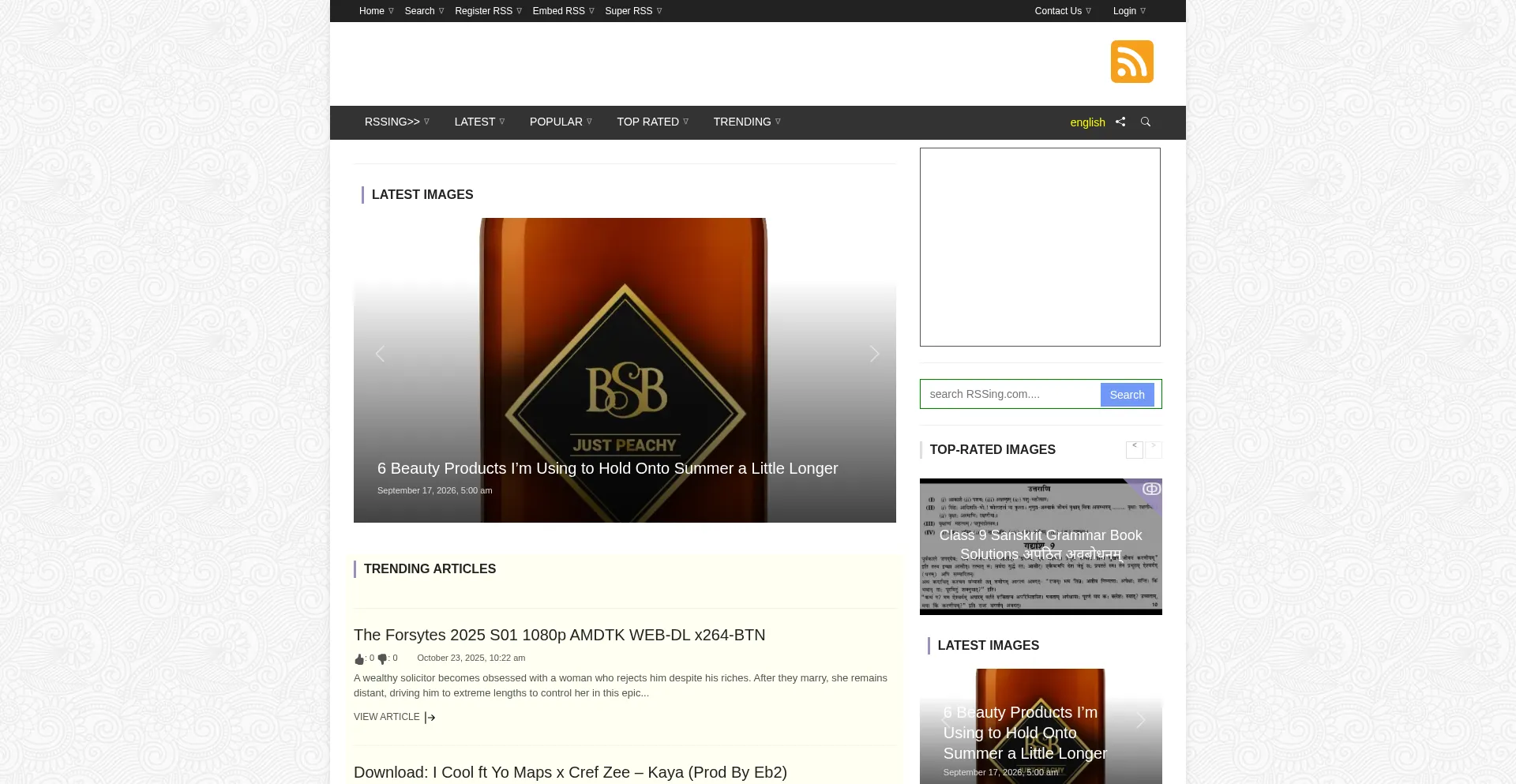Go to next slide in main Latest Images carousel
The image size is (1516, 784).
874,354
